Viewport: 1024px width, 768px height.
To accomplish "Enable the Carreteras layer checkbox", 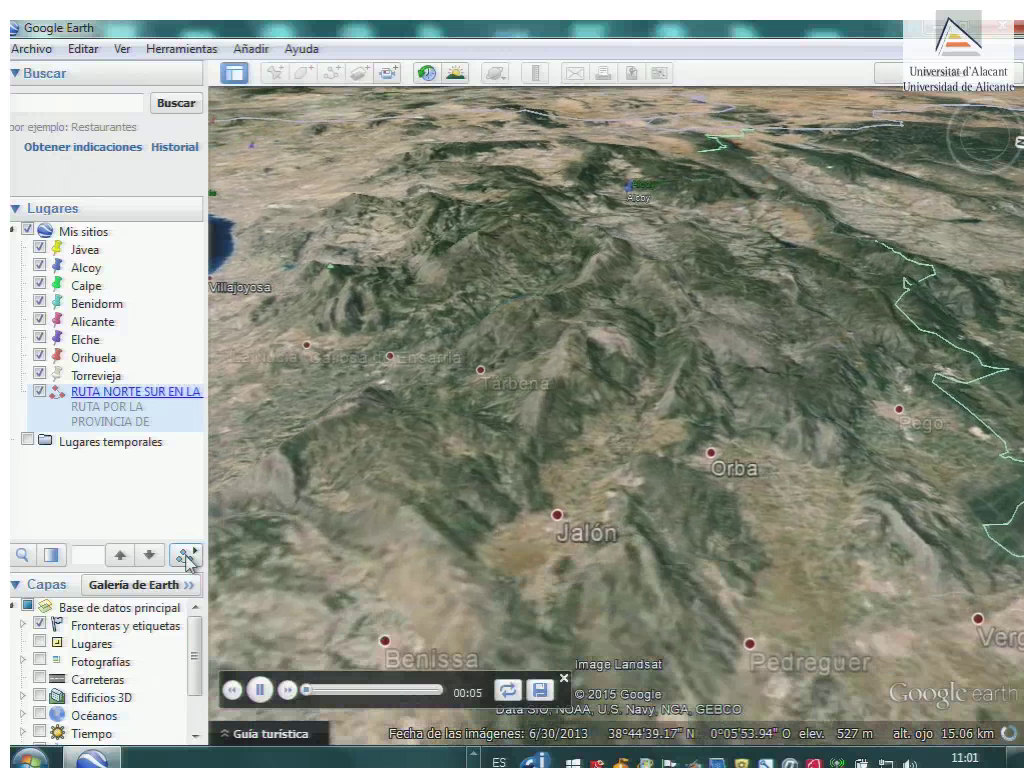I will point(39,677).
